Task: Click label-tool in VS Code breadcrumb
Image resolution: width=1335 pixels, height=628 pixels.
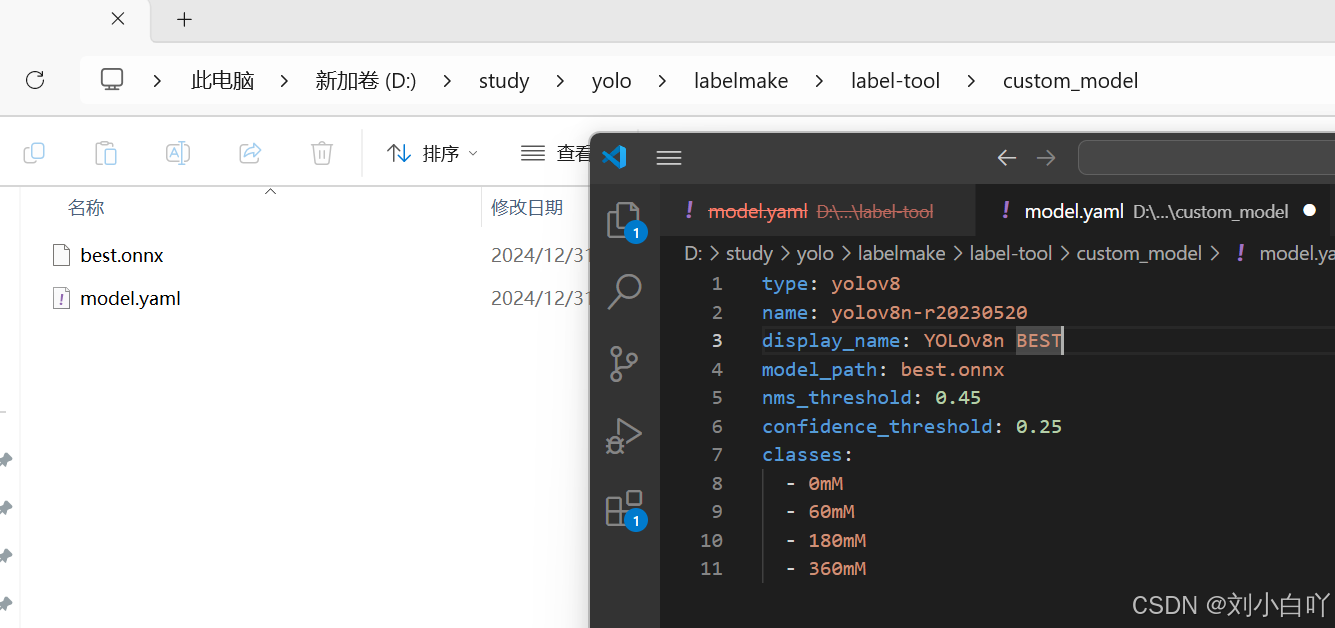Action: pyautogui.click(x=1011, y=254)
